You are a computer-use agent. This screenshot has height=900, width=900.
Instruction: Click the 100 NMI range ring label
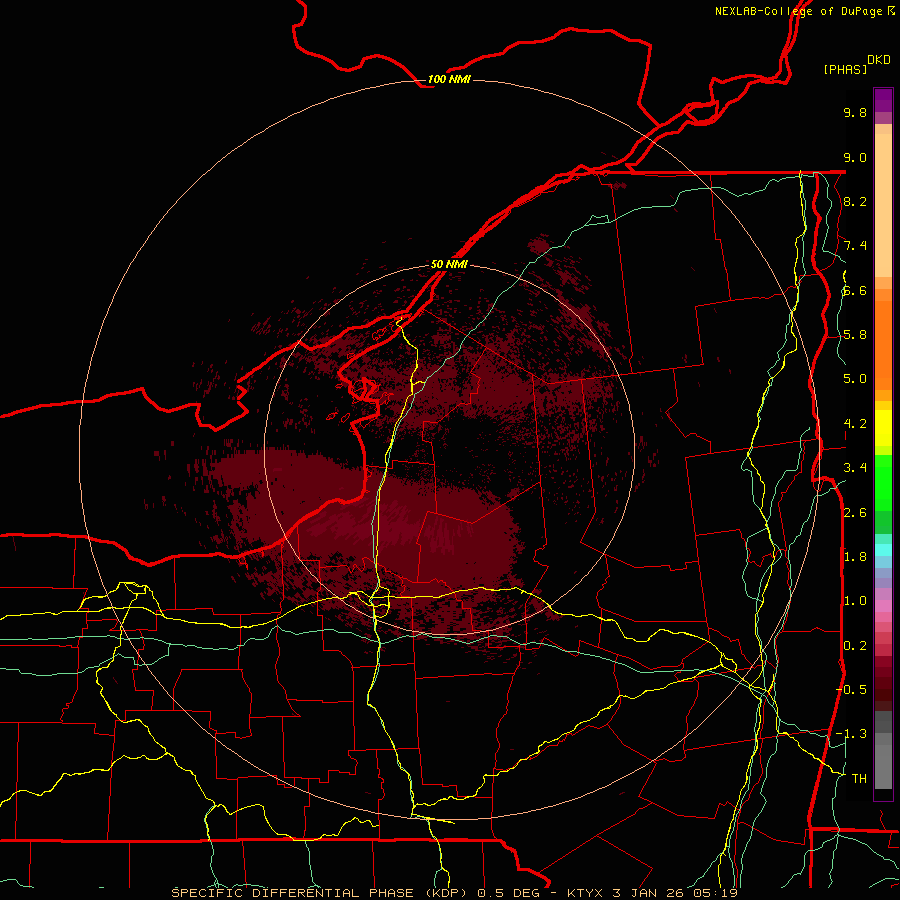click(x=449, y=79)
